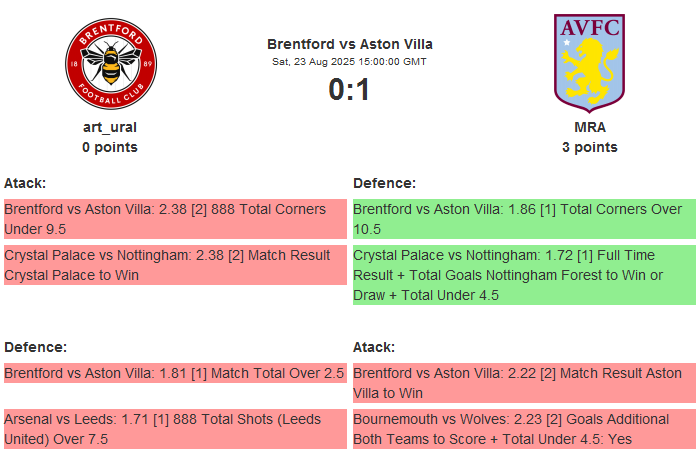The width and height of the screenshot is (700, 460).
Task: Open art_ural player profile name
Action: (x=110, y=127)
